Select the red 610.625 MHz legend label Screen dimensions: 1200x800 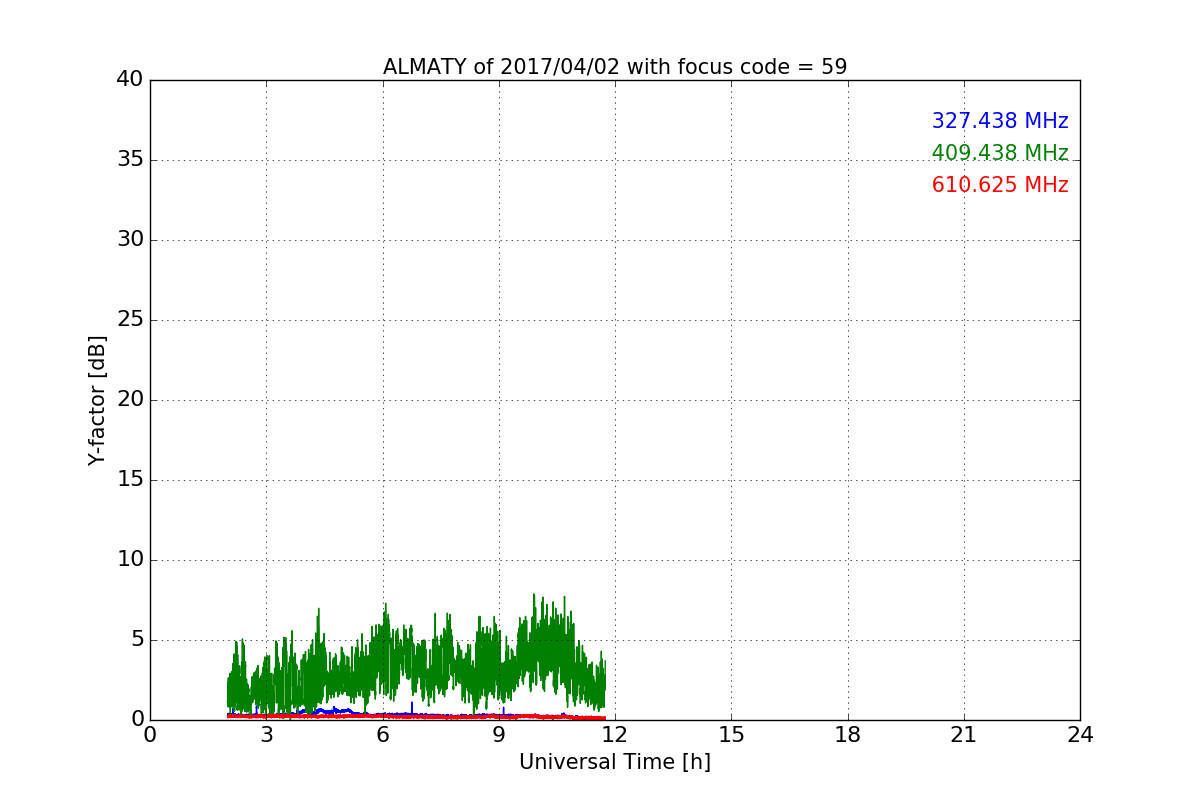point(1000,185)
